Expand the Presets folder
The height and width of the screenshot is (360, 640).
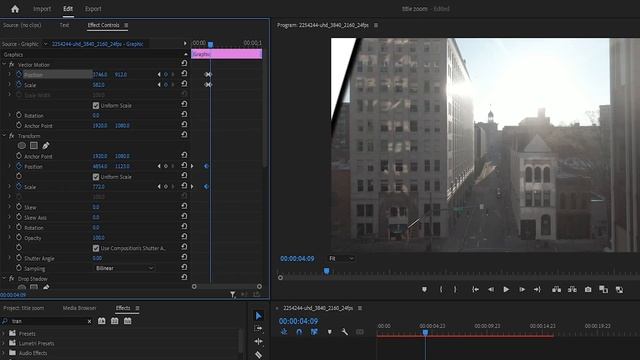(x=4, y=333)
